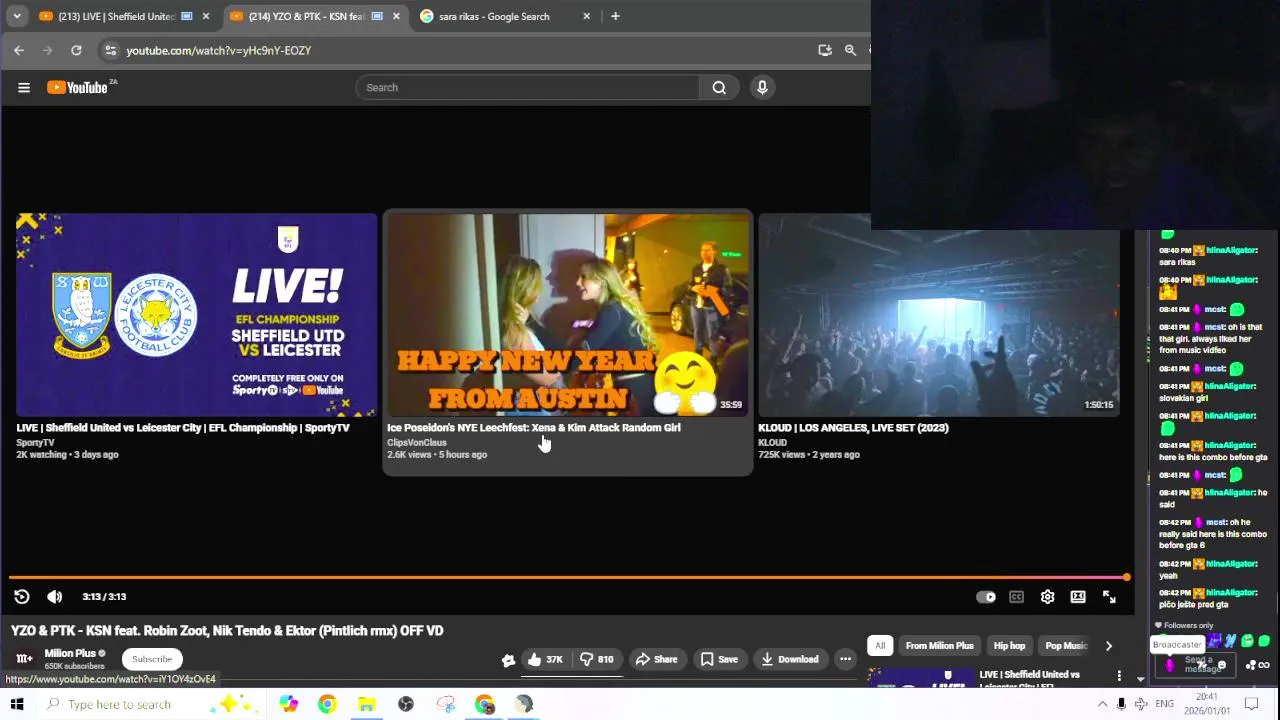The image size is (1280, 720).
Task: Click the extension icon left of Like
Action: click(508, 660)
